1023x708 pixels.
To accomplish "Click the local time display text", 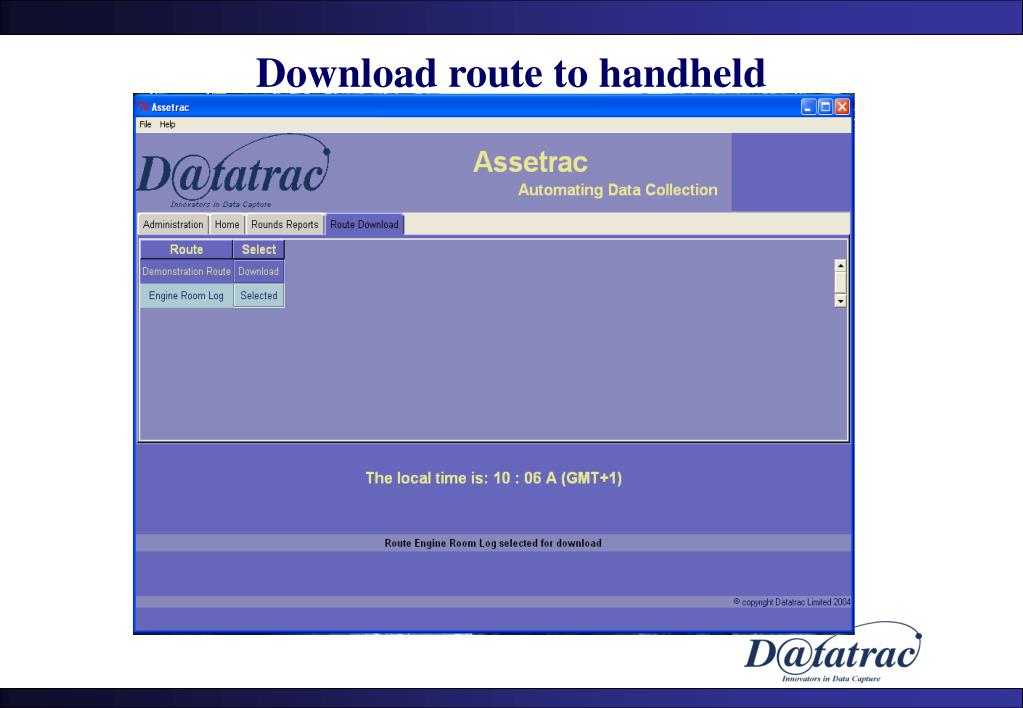I will point(493,478).
